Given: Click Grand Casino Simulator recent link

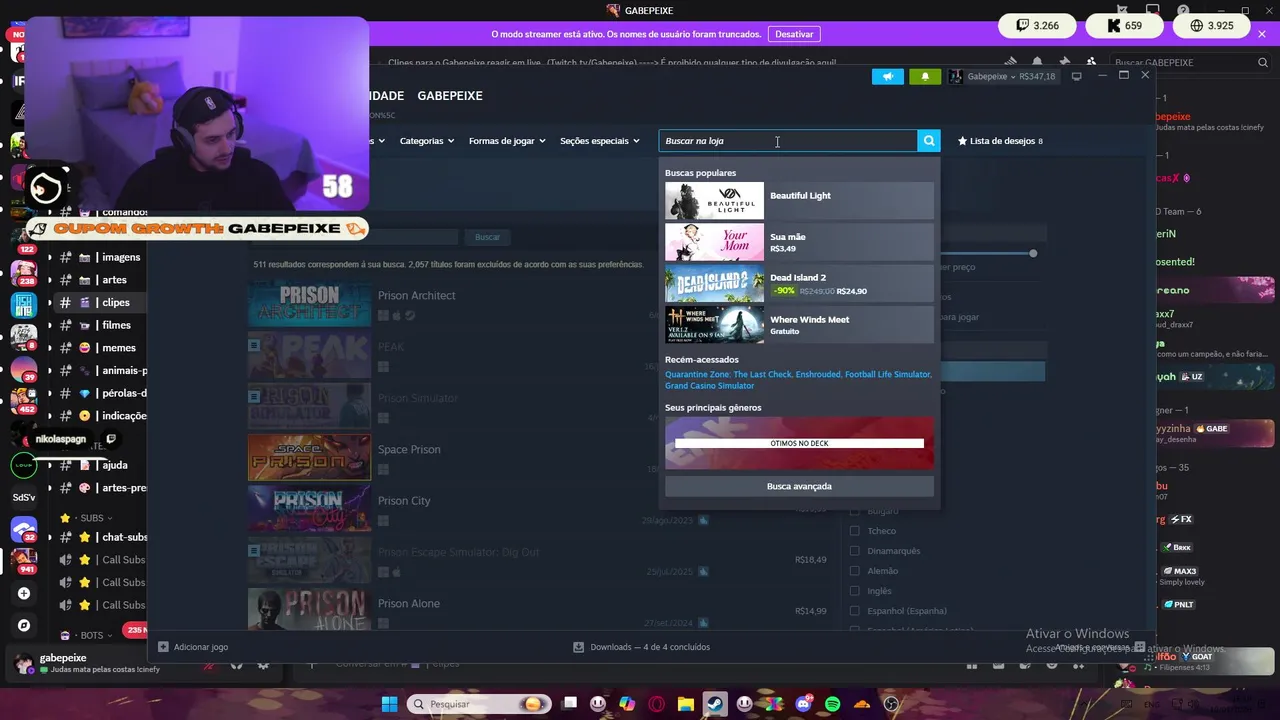Looking at the screenshot, I should click(x=709, y=386).
